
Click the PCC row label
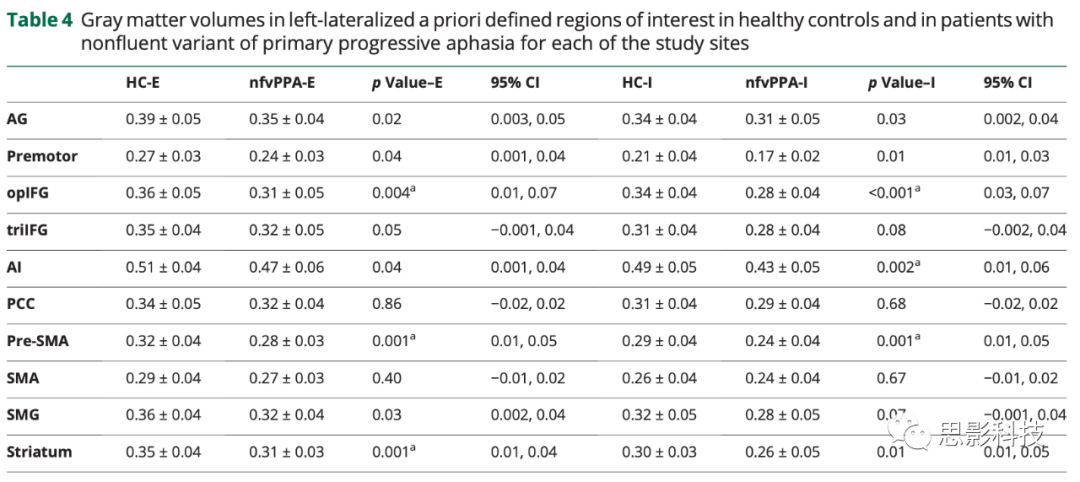(x=21, y=304)
